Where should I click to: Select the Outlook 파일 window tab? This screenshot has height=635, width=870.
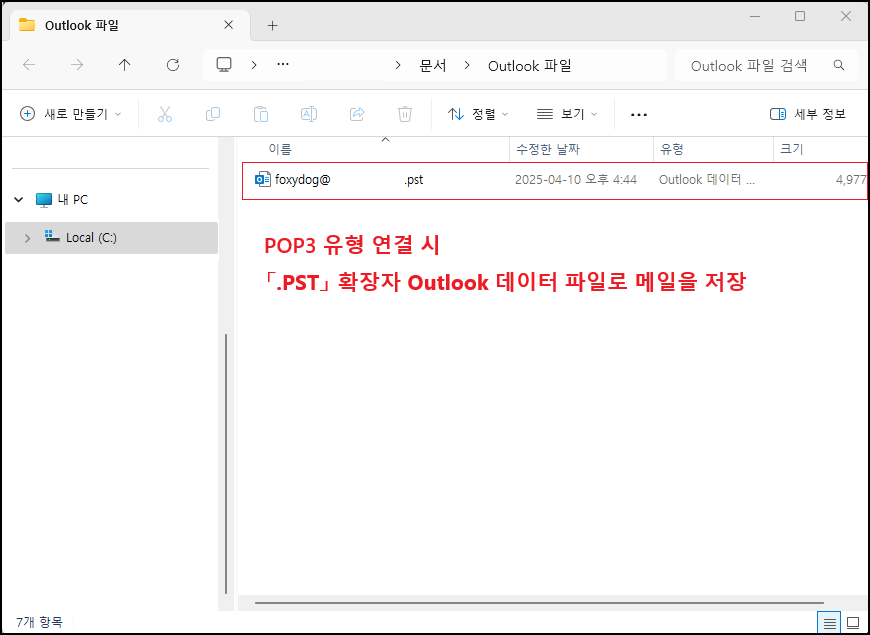(x=129, y=26)
